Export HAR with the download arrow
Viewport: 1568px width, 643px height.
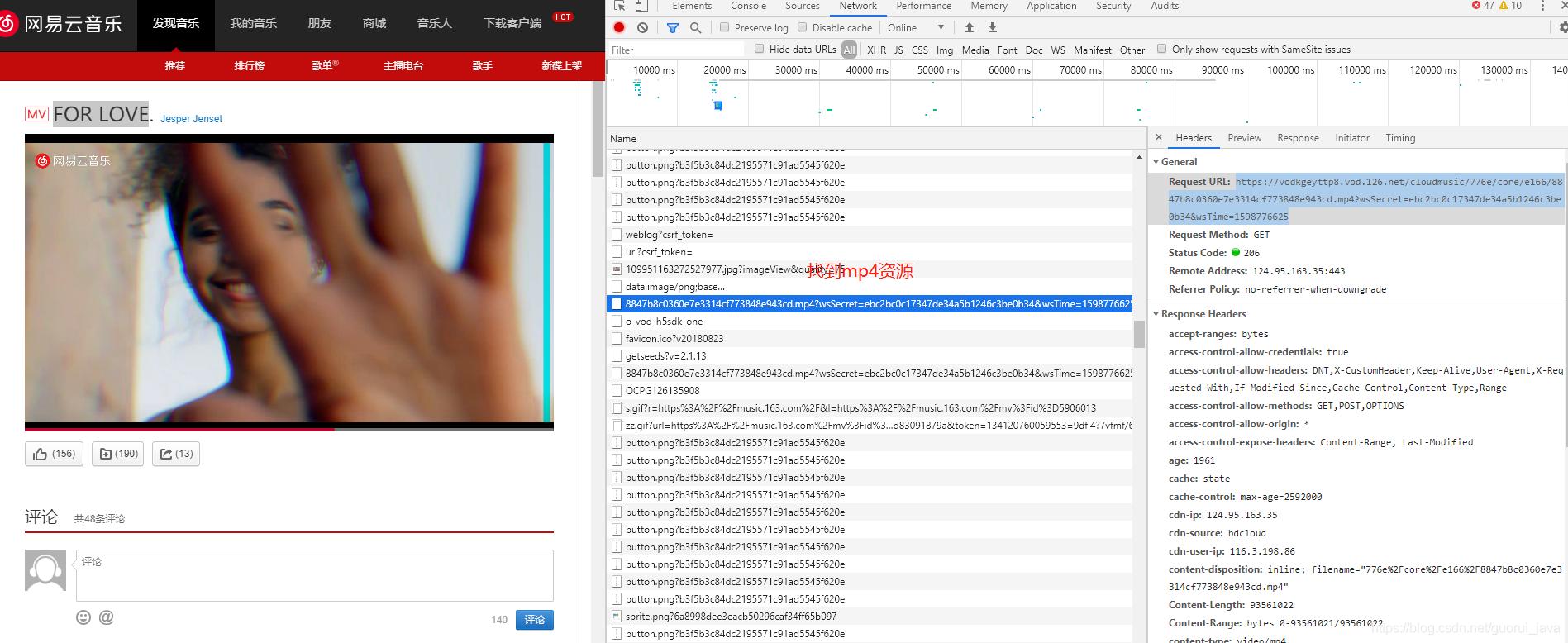[993, 27]
